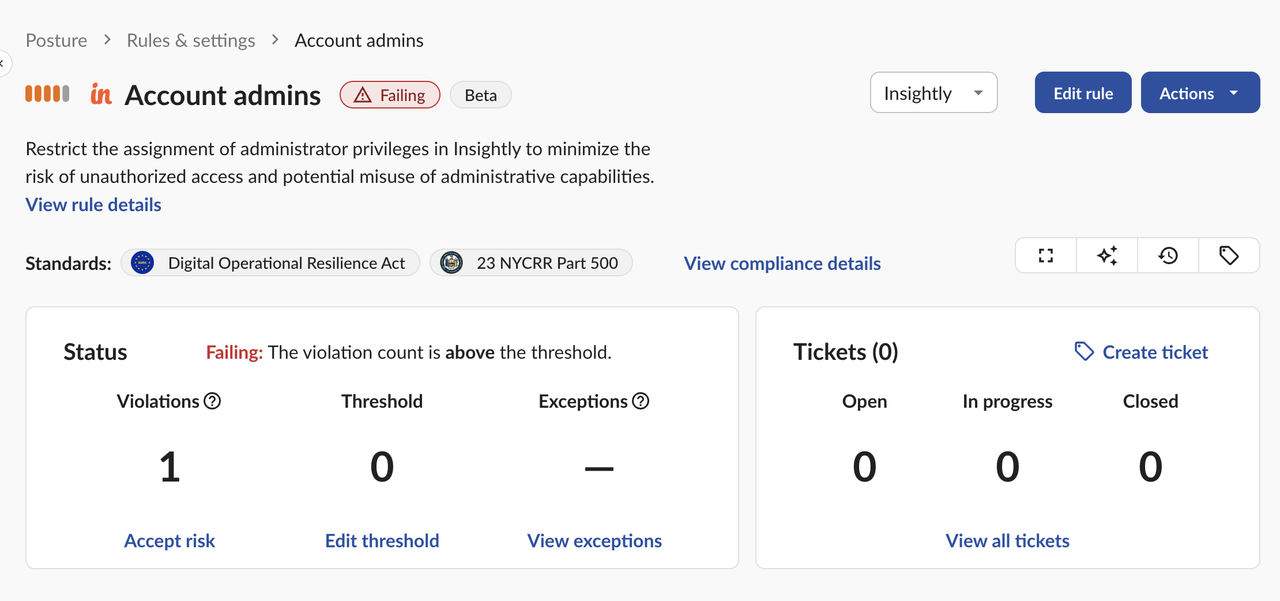
Task: Click the orange severity bars indicator
Action: (47, 94)
